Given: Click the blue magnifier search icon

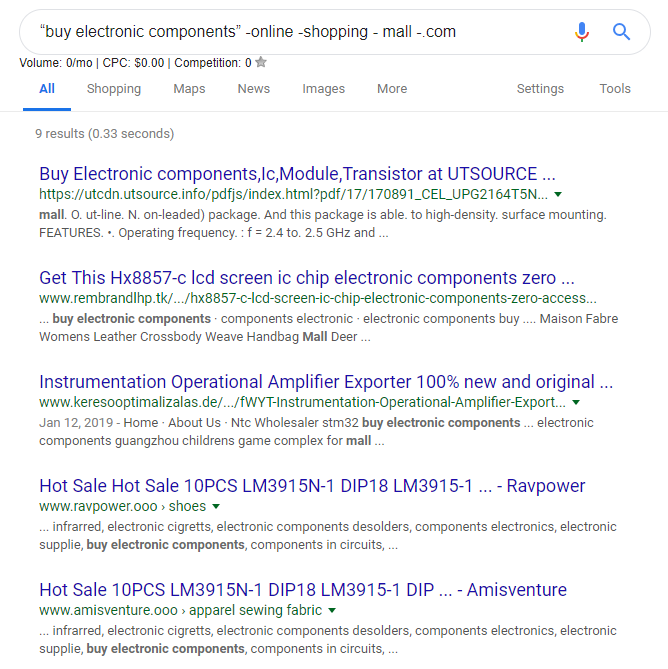Looking at the screenshot, I should (x=621, y=32).
